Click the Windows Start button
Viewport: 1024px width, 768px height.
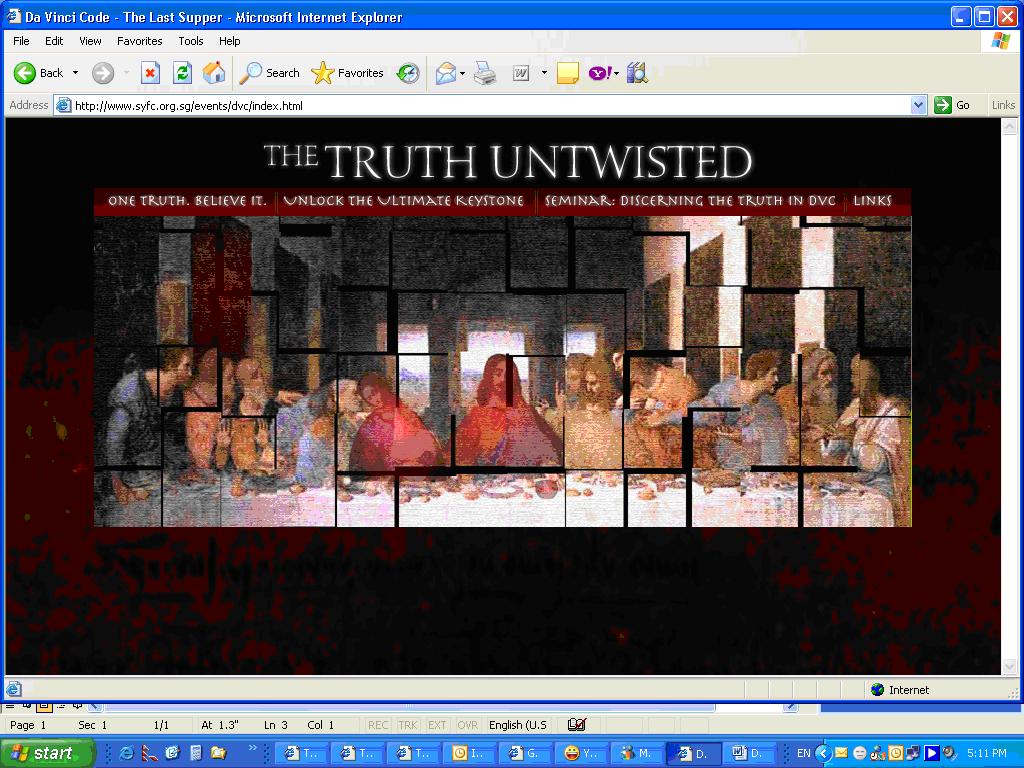[x=47, y=753]
